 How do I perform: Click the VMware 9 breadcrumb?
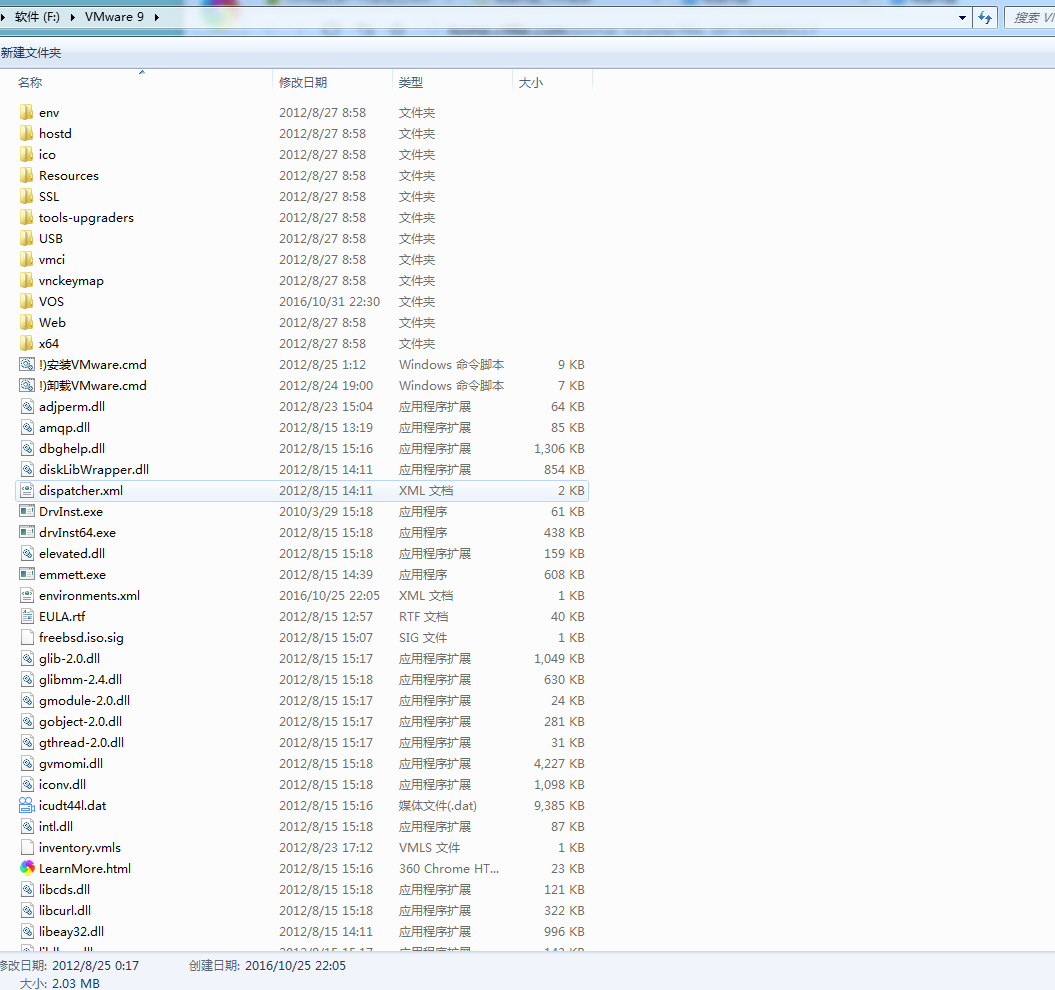pyautogui.click(x=114, y=17)
